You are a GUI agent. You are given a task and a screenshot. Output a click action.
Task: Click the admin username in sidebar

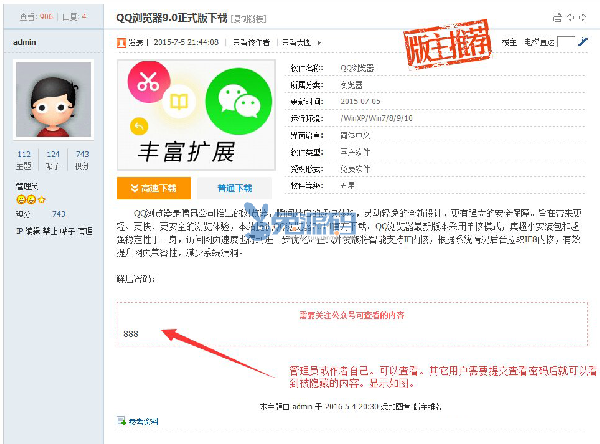point(25,42)
